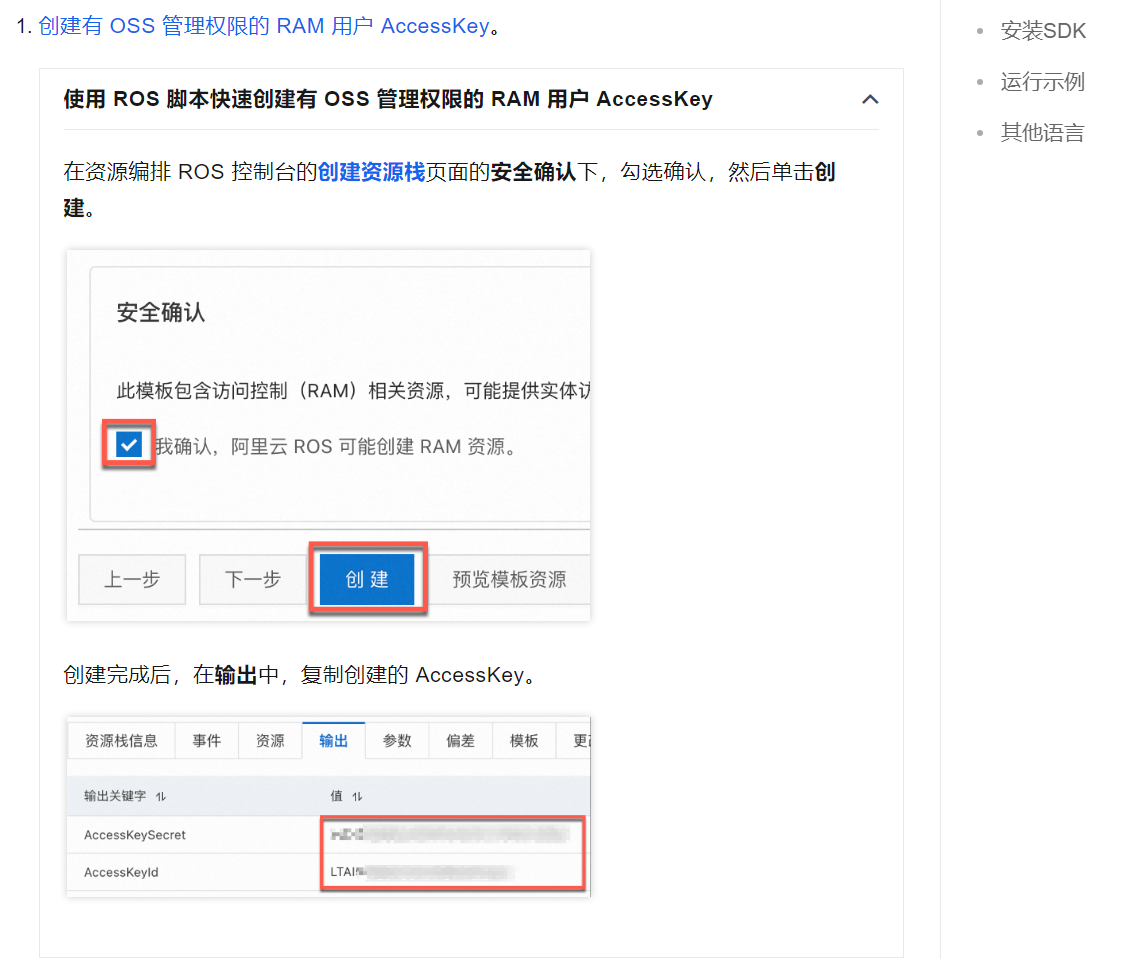
Task: Open the 其他语言 sidebar entry
Action: point(1042,132)
